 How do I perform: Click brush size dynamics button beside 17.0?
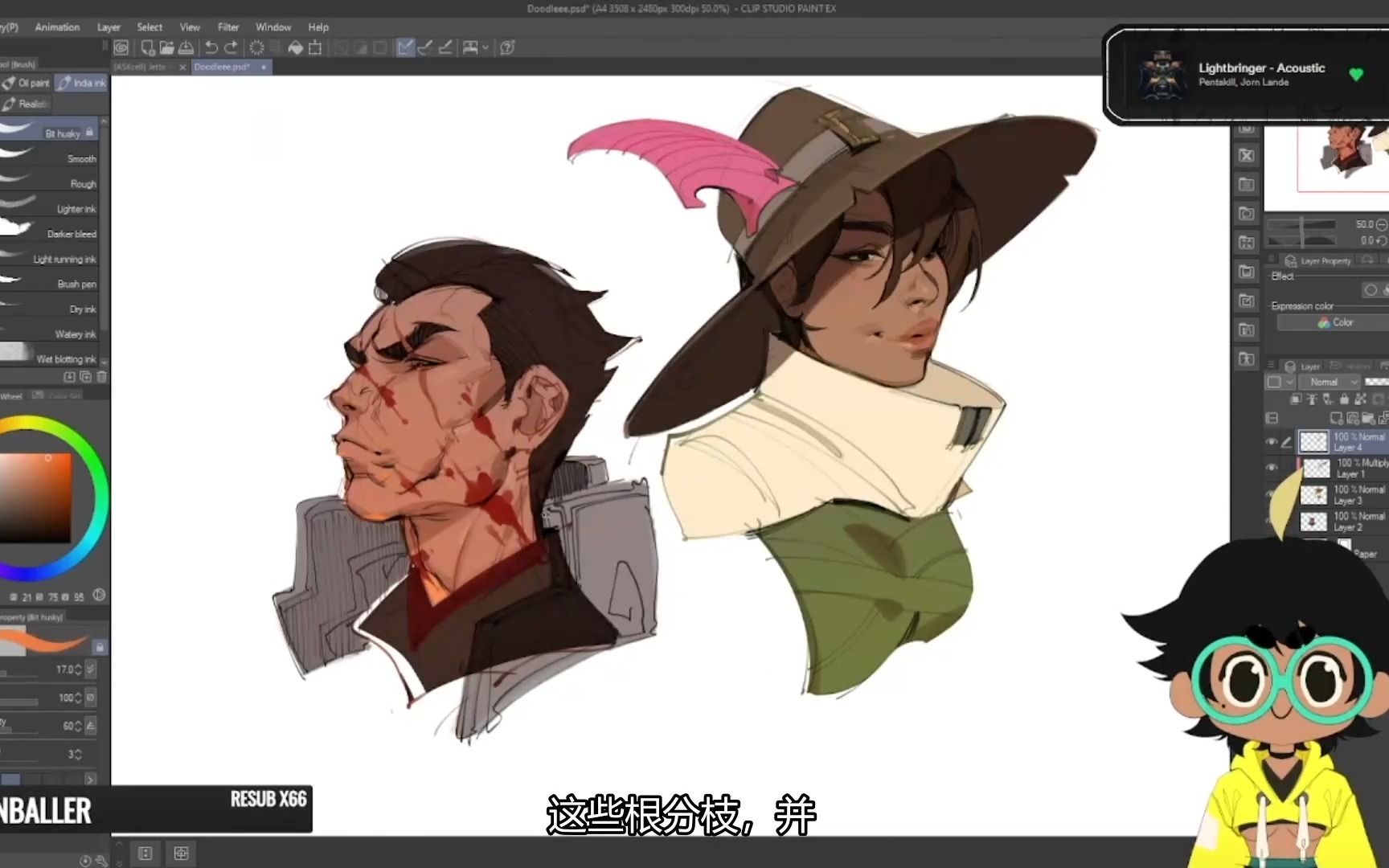(x=91, y=669)
